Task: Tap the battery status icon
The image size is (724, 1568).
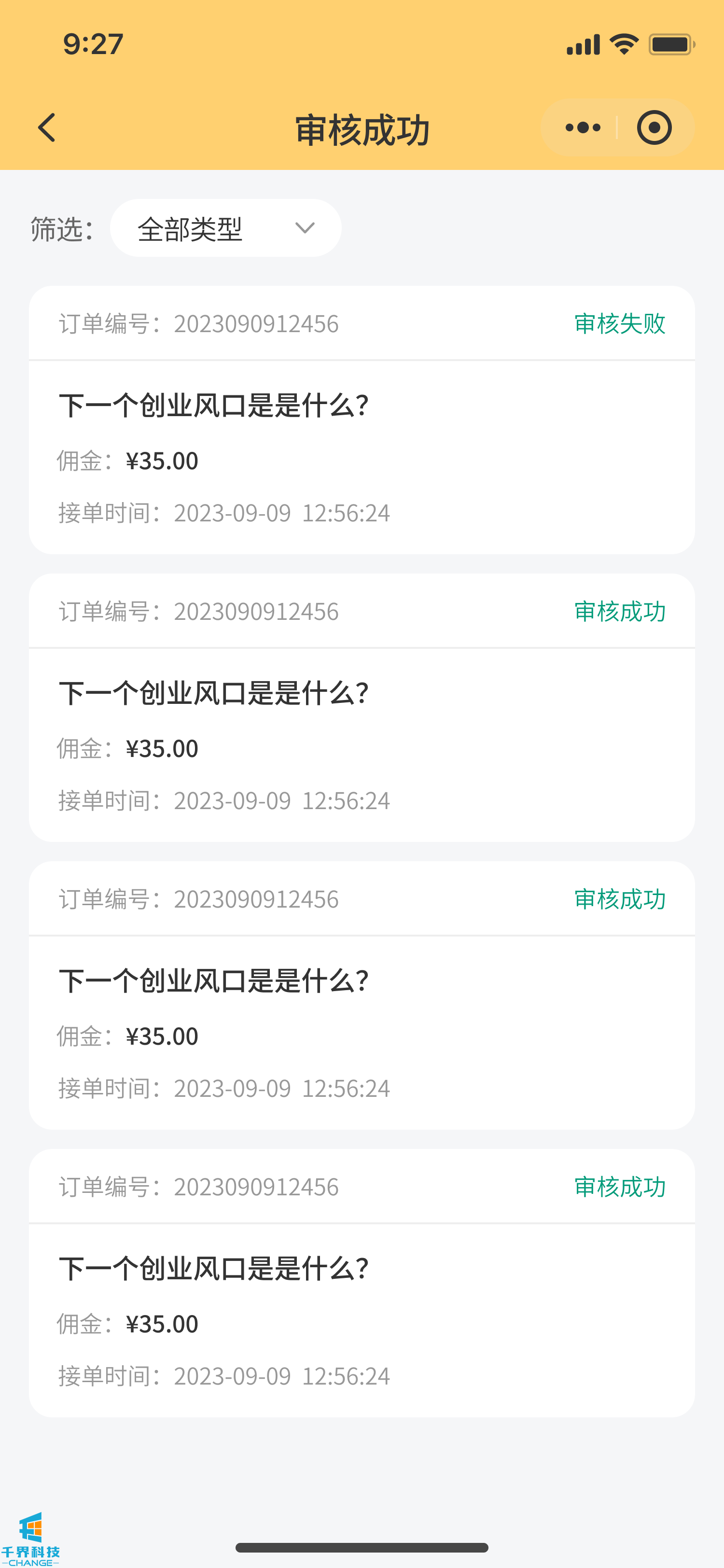Action: pyautogui.click(x=671, y=44)
